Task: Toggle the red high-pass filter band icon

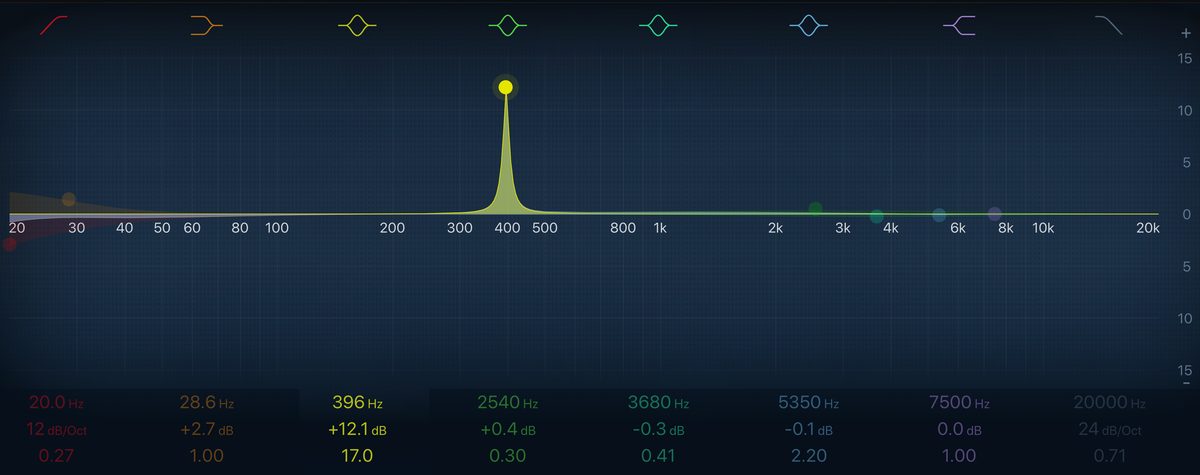Action: 56,26
